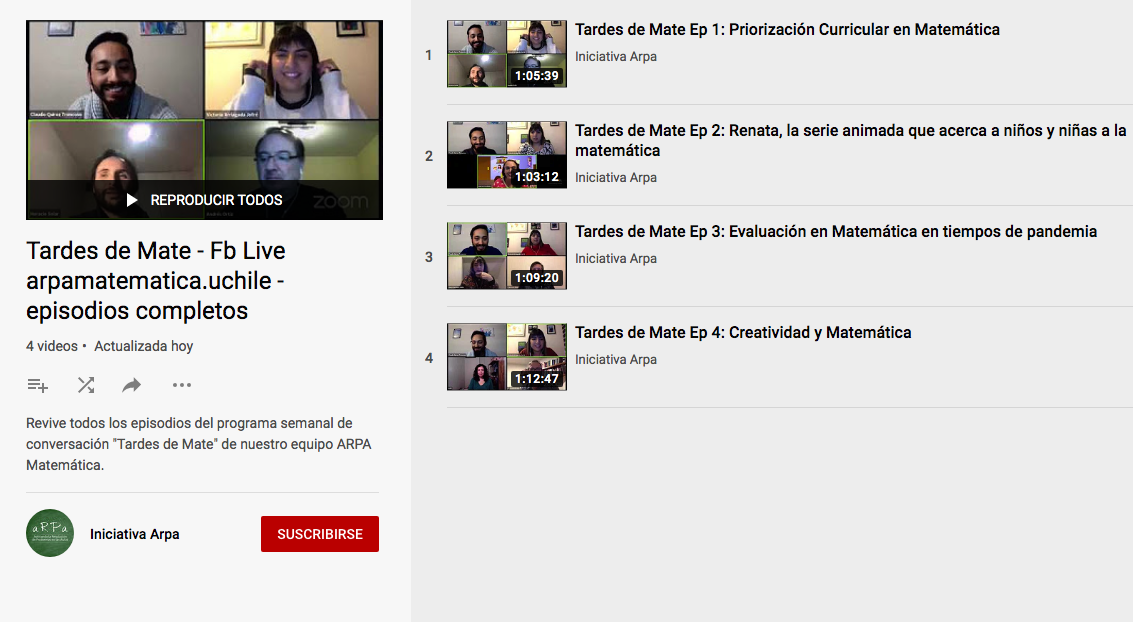Open title Ep 4: Creatividad y Matemática
The height and width of the screenshot is (622, 1133).
pyautogui.click(x=743, y=333)
